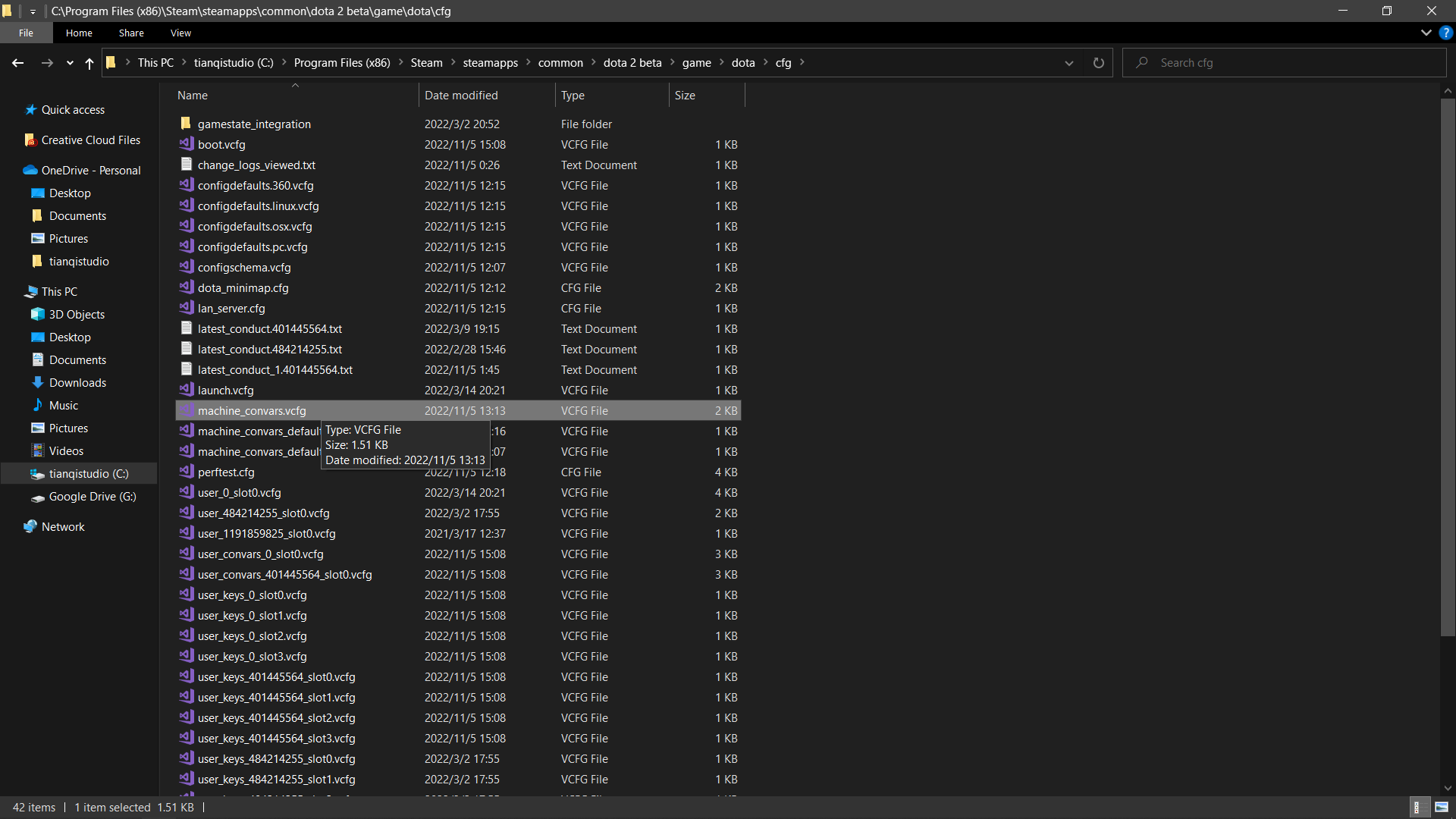
Task: Open the View ribbon tab
Action: point(180,33)
